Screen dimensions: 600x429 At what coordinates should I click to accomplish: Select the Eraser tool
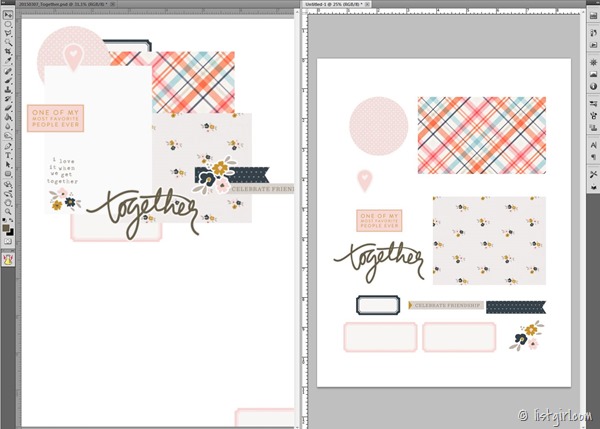coord(8,108)
